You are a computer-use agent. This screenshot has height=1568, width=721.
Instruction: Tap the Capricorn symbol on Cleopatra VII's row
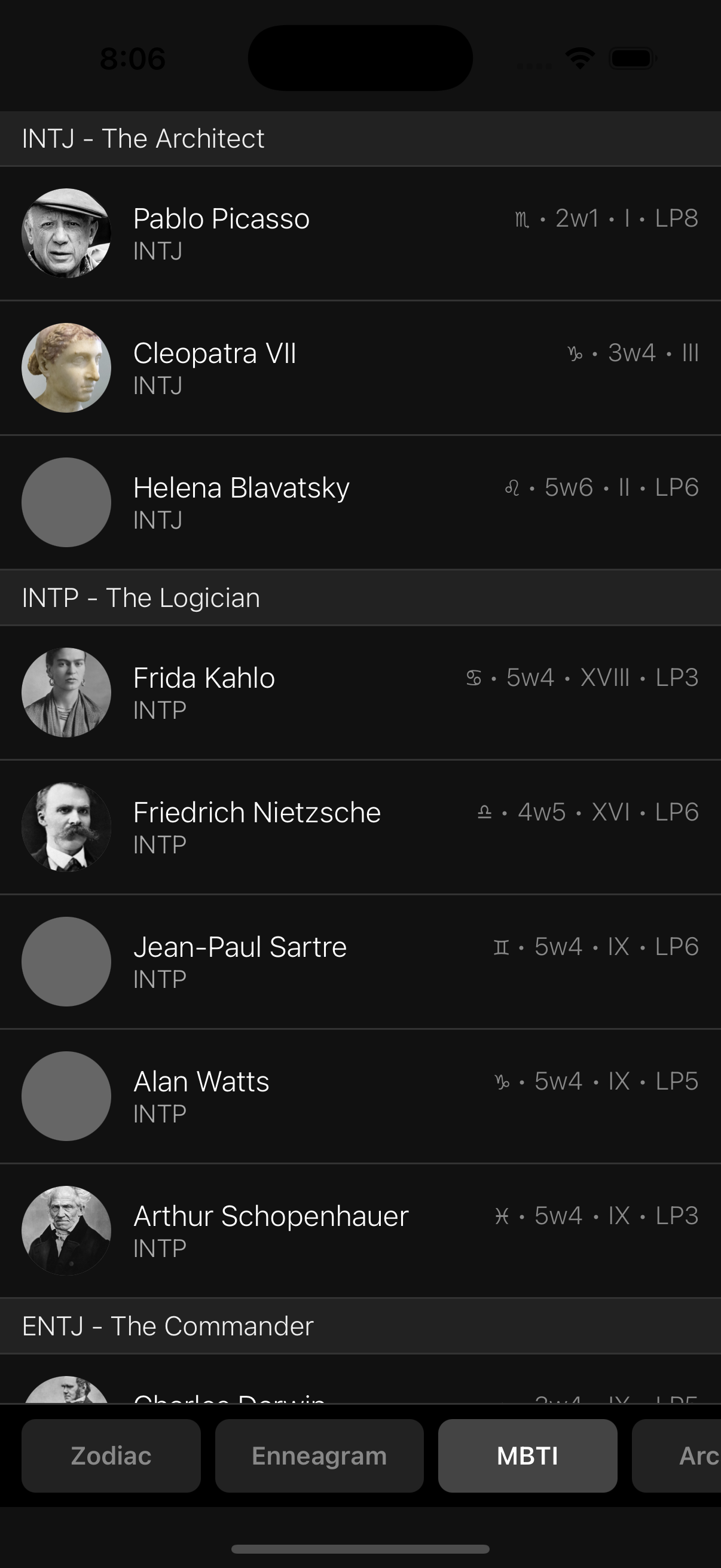(575, 353)
